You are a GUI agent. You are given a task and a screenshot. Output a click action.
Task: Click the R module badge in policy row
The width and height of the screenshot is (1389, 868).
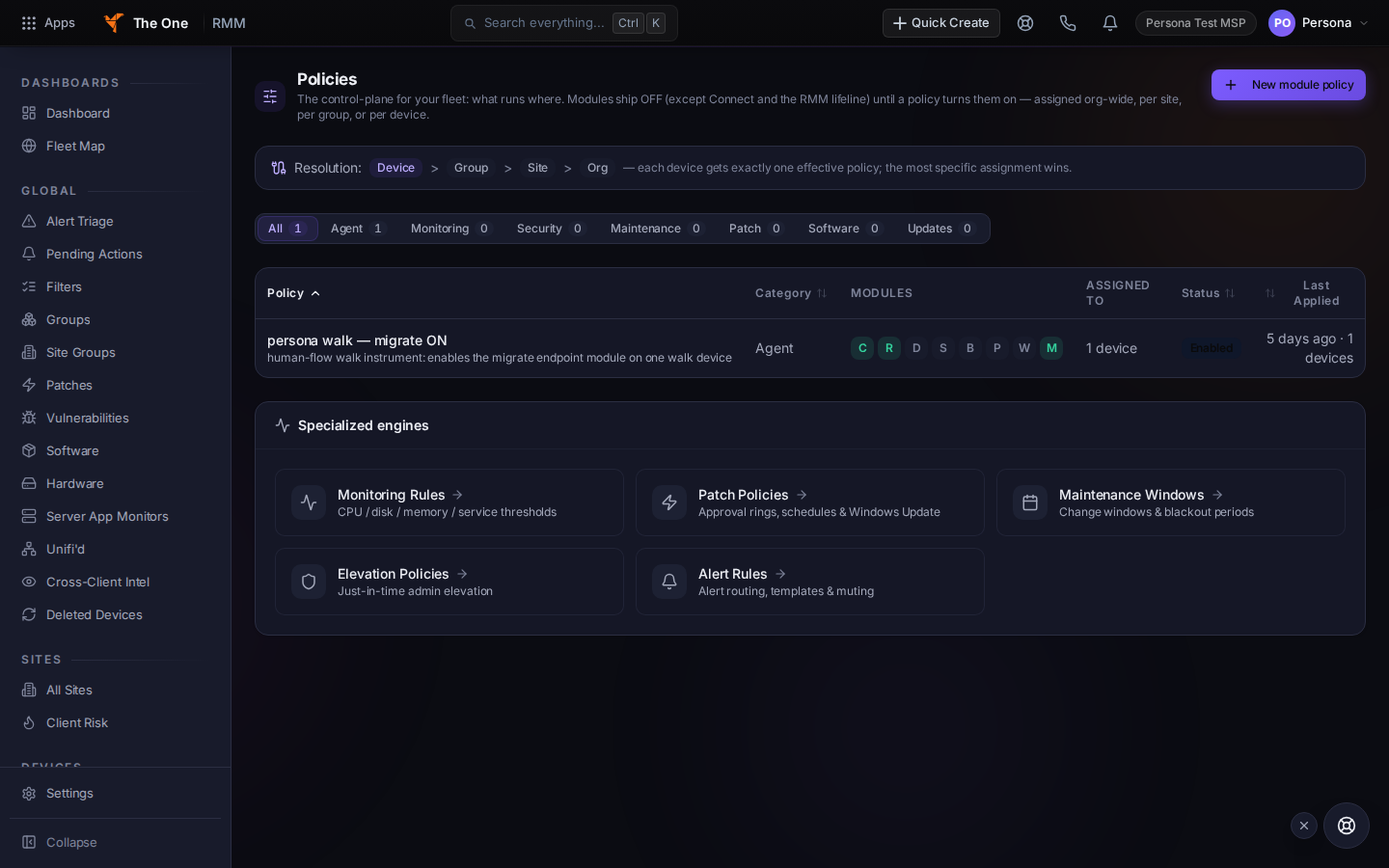(889, 348)
